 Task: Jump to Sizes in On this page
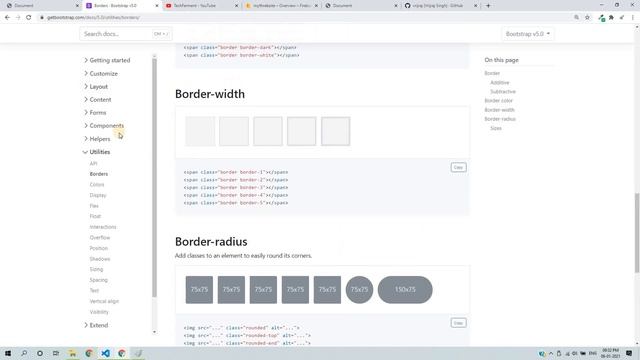click(x=496, y=128)
